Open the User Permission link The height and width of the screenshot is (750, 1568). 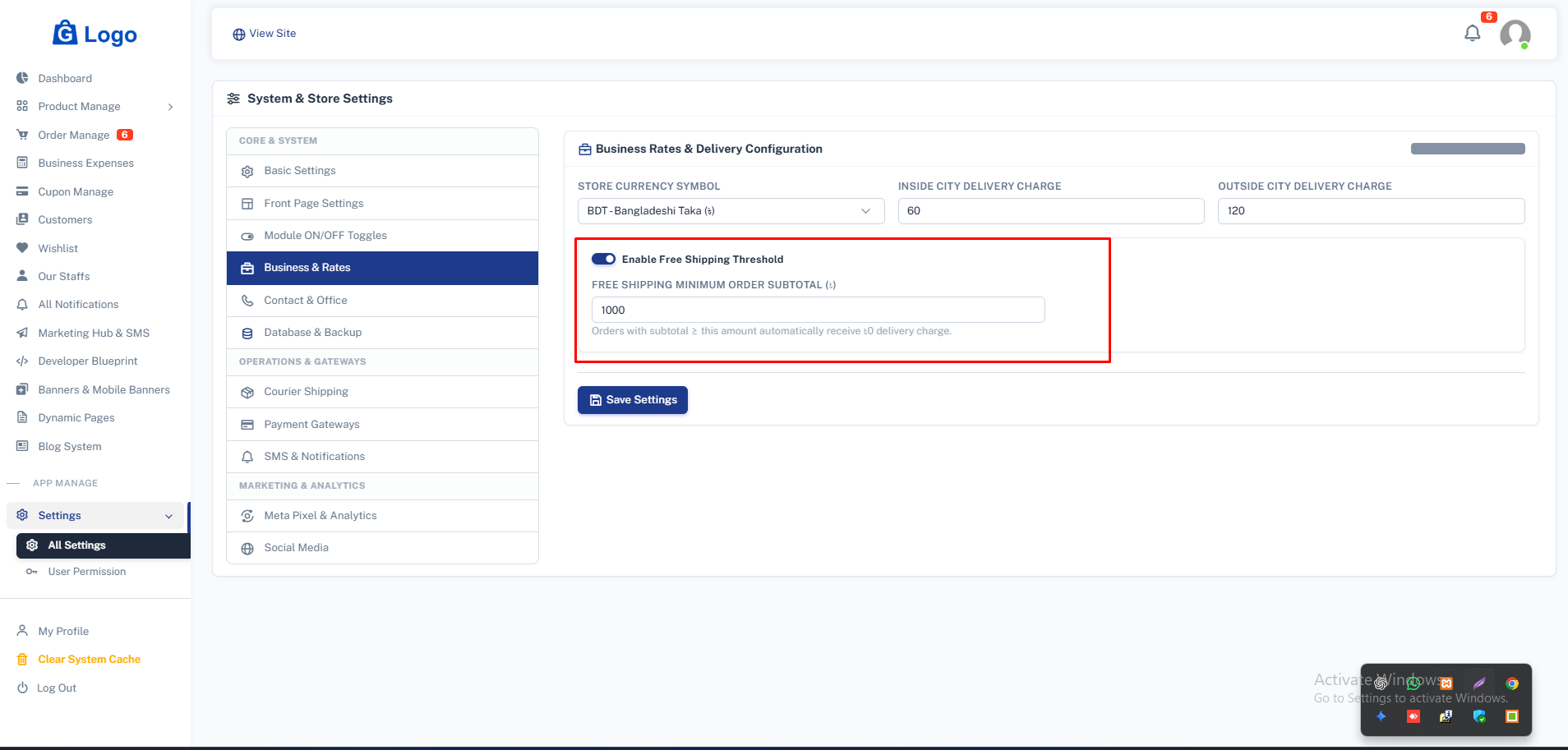click(x=86, y=572)
